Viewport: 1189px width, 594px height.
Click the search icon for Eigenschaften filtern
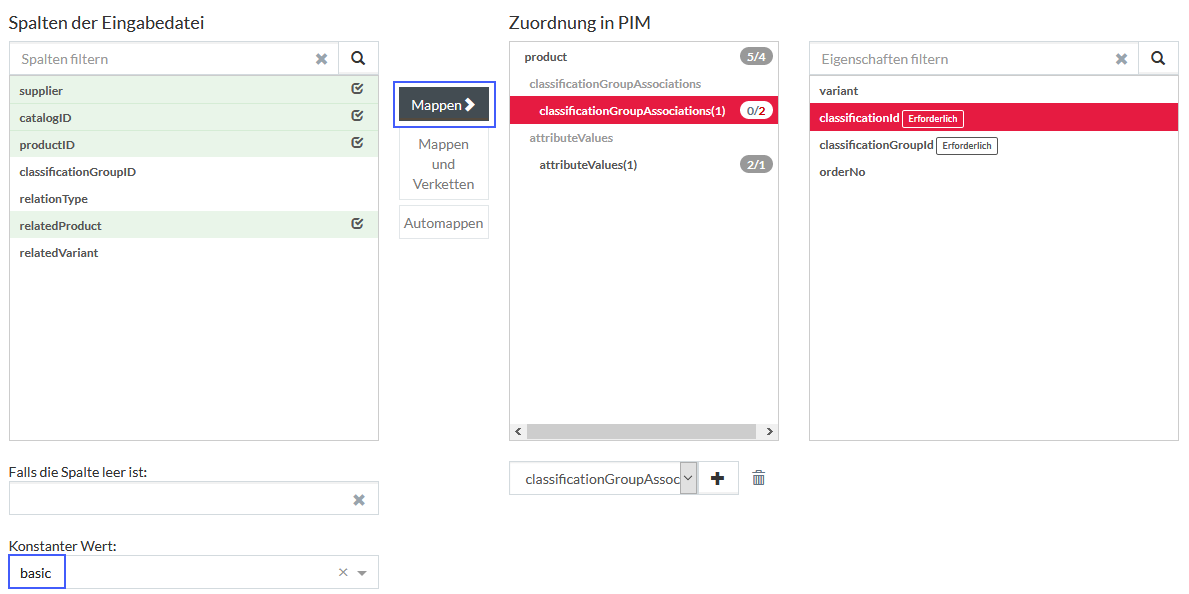1158,58
